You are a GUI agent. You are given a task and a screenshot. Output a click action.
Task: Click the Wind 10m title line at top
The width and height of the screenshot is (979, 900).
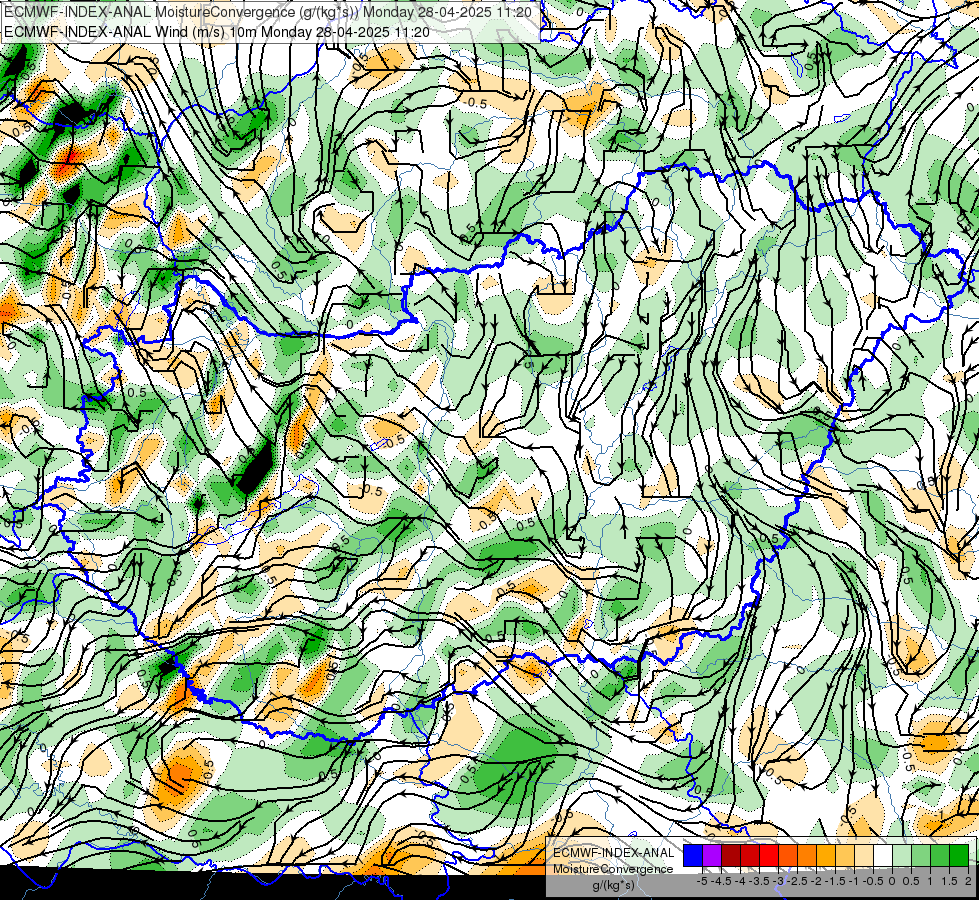click(217, 32)
